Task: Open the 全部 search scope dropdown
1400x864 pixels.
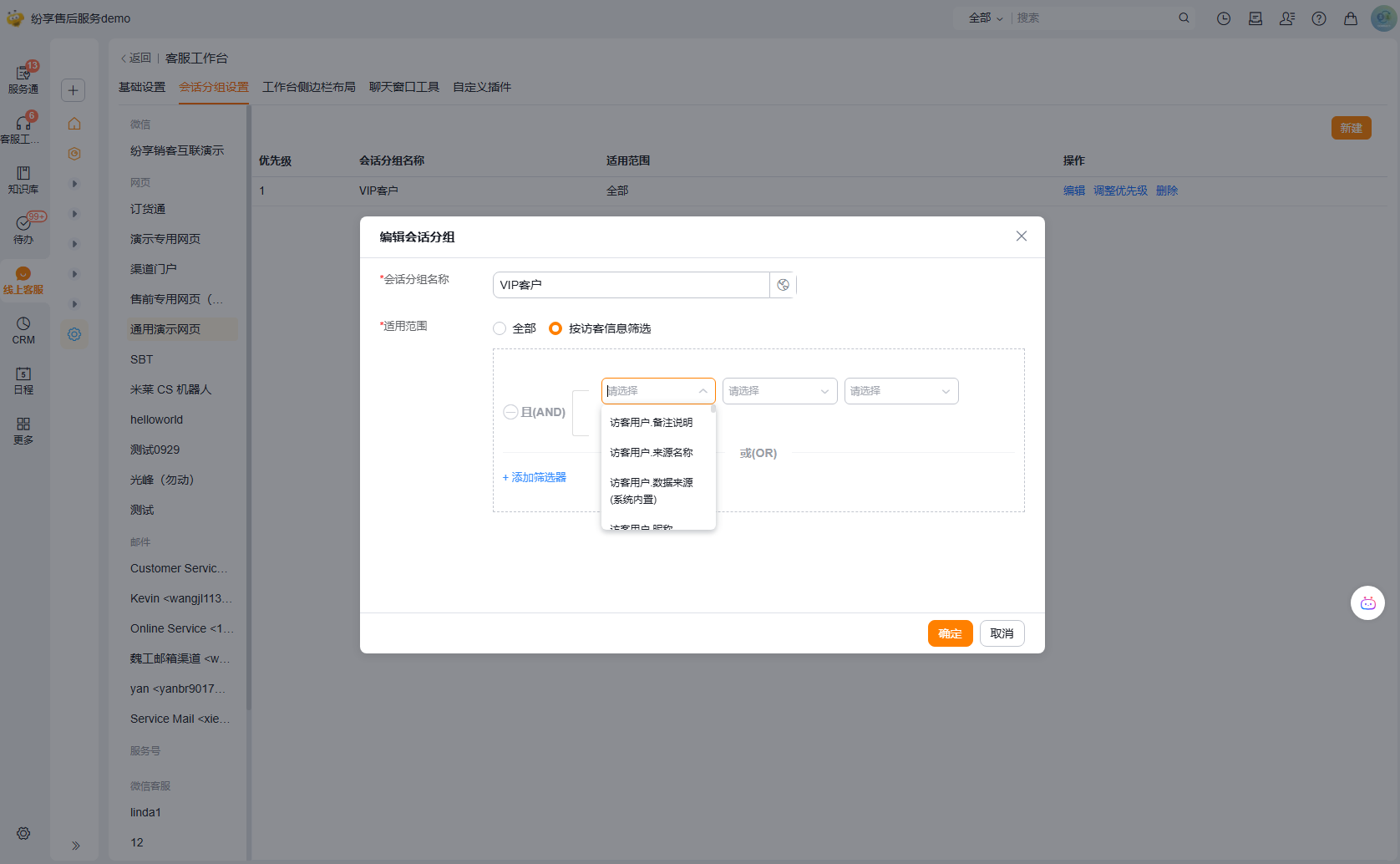Action: tap(986, 18)
